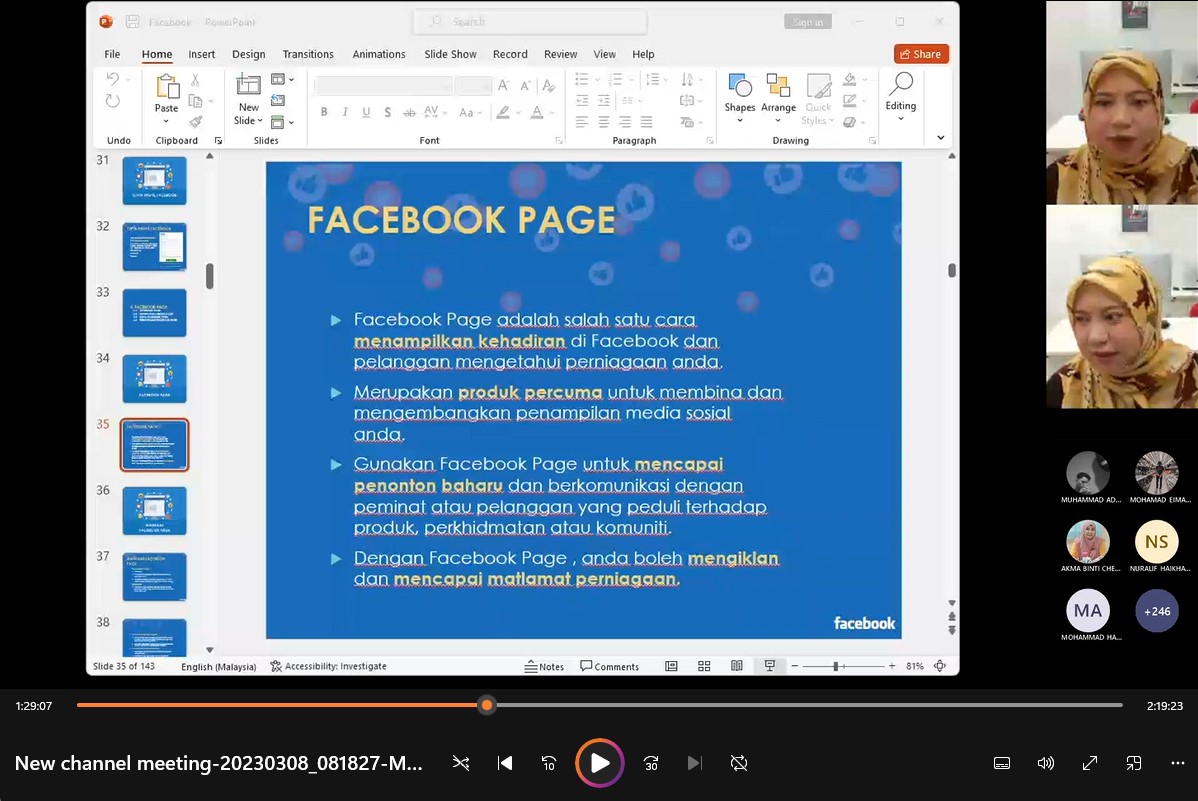Skip back 10 seconds in video
Image resolution: width=1198 pixels, height=801 pixels.
549,763
